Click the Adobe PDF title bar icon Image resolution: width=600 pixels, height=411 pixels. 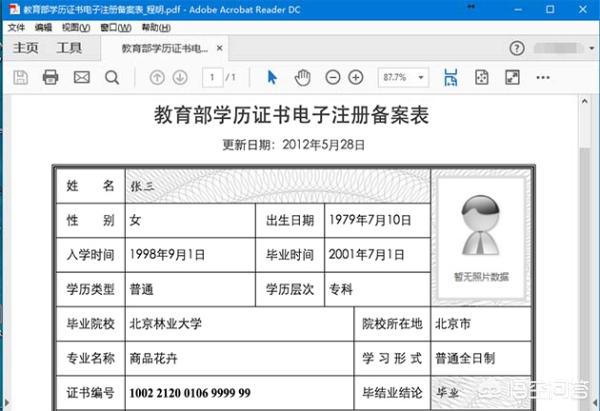coord(15,8)
